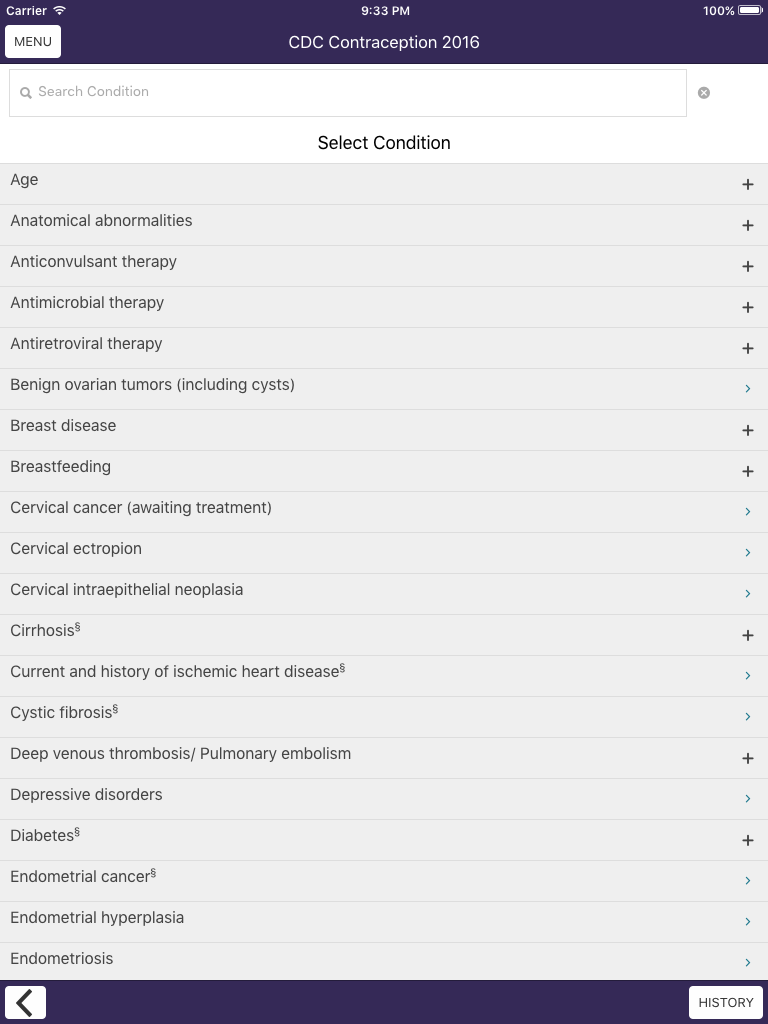Expand Cirrhosis with its plus icon

(x=747, y=635)
